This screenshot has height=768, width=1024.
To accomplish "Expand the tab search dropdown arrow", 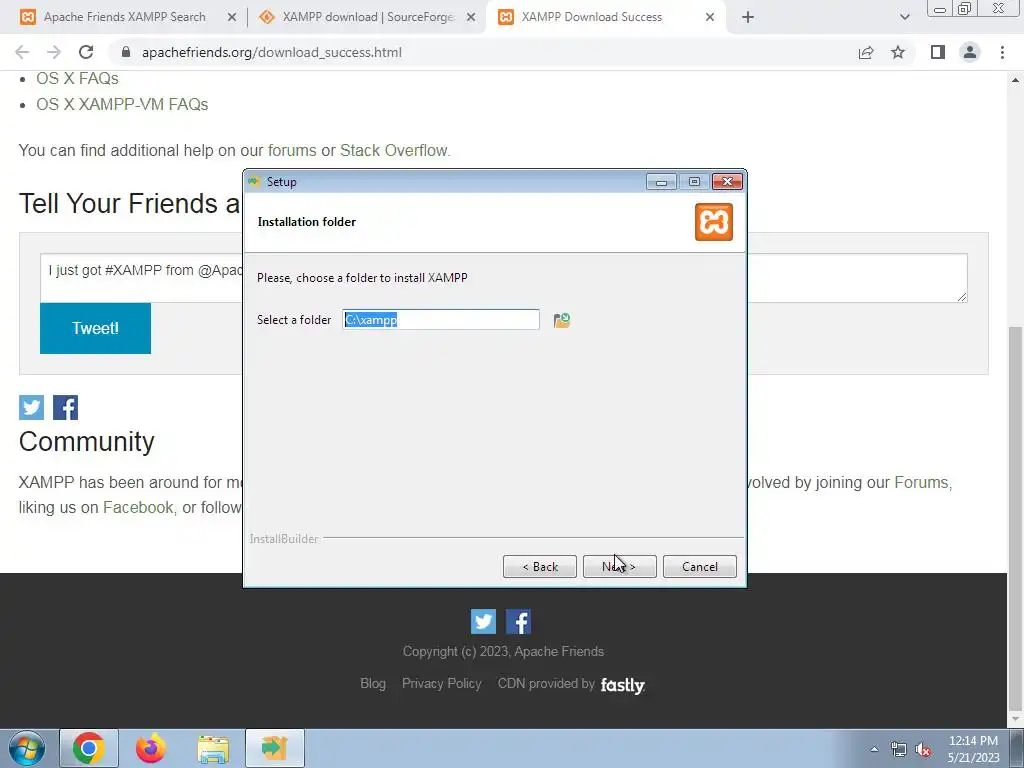I will (904, 17).
